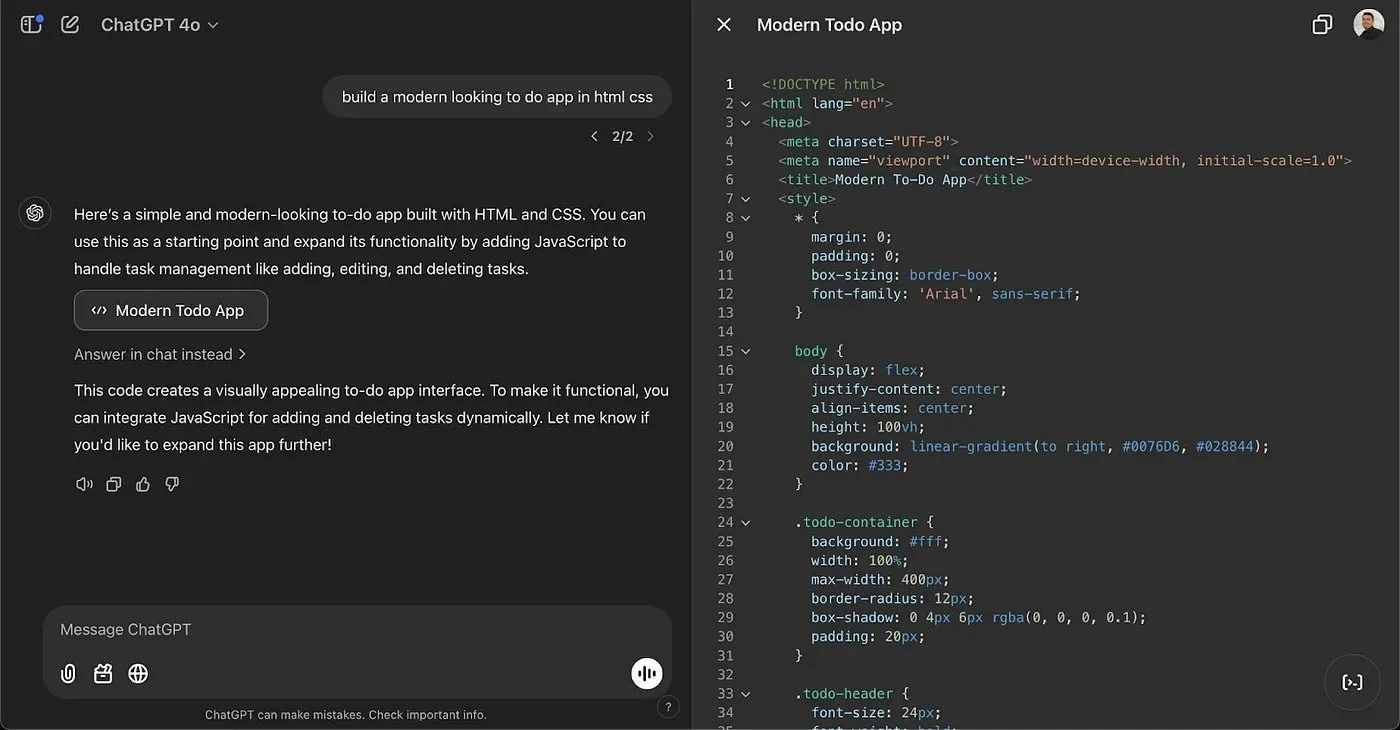Click the title Modern To-Do App code line
The image size is (1400, 730).
(x=905, y=179)
